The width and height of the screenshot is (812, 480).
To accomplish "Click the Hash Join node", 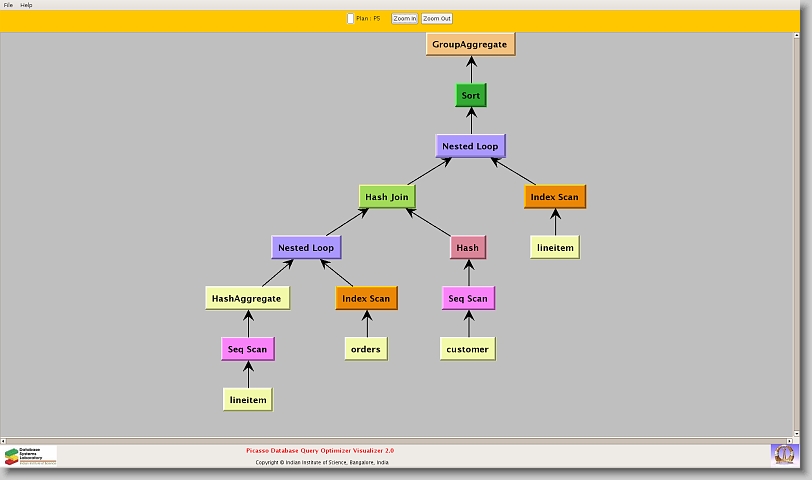I will [x=389, y=197].
